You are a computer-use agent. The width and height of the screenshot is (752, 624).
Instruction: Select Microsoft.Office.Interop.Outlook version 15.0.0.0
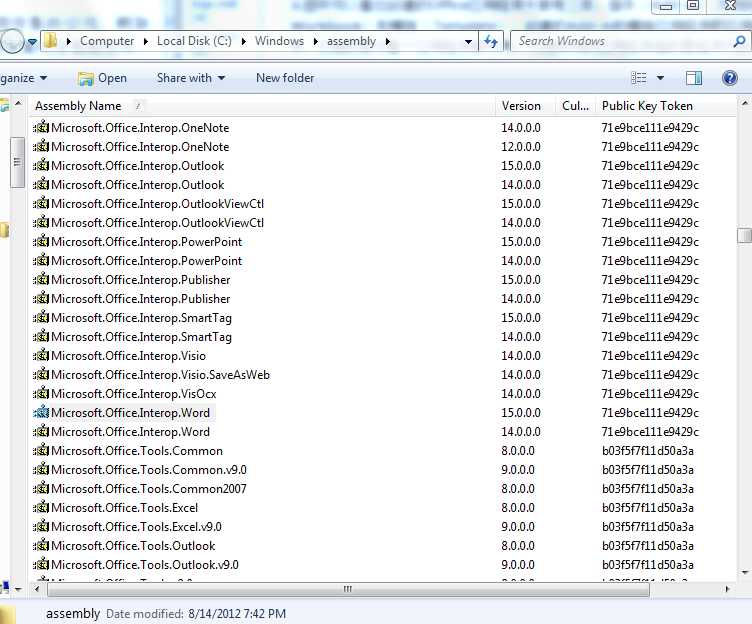pos(138,165)
